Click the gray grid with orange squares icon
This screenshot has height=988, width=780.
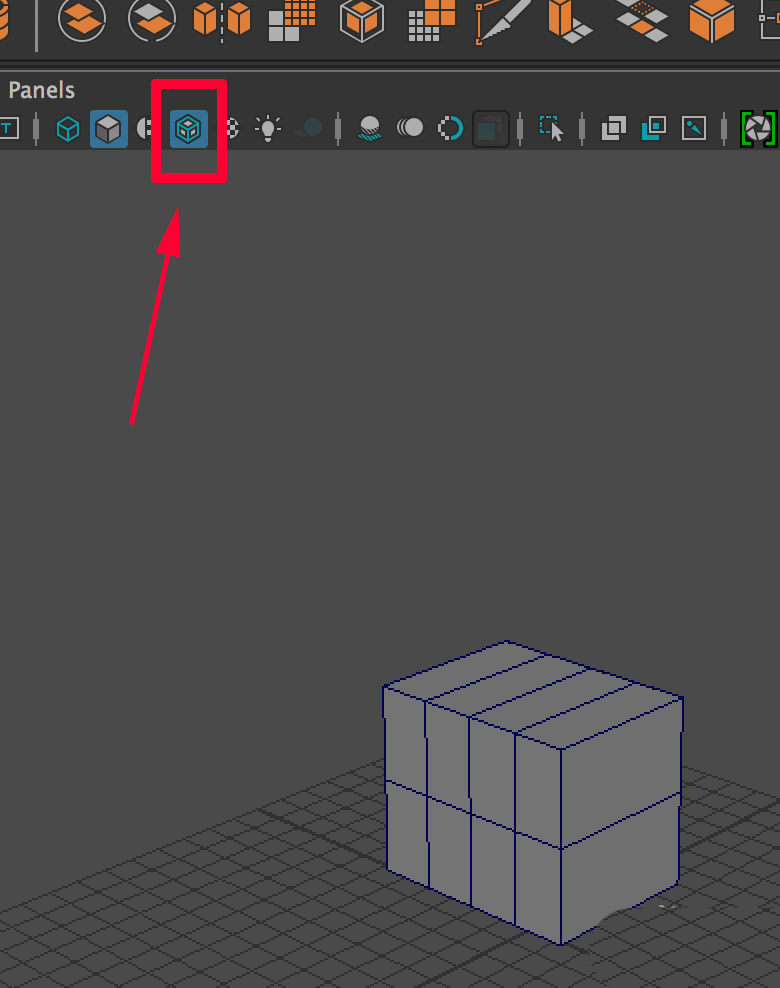pyautogui.click(x=432, y=19)
